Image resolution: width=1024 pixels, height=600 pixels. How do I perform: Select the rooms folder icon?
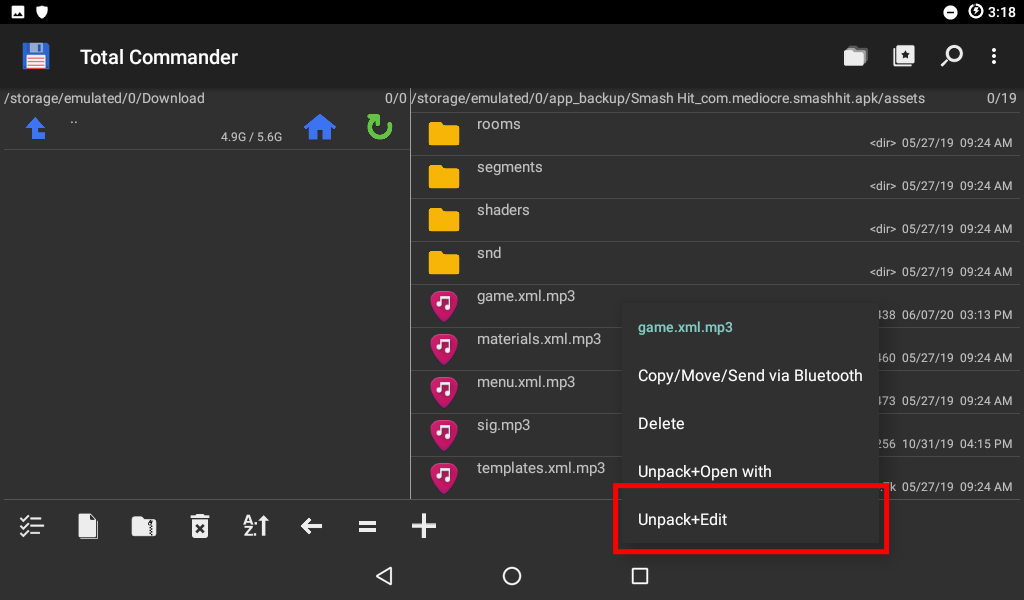click(x=444, y=134)
